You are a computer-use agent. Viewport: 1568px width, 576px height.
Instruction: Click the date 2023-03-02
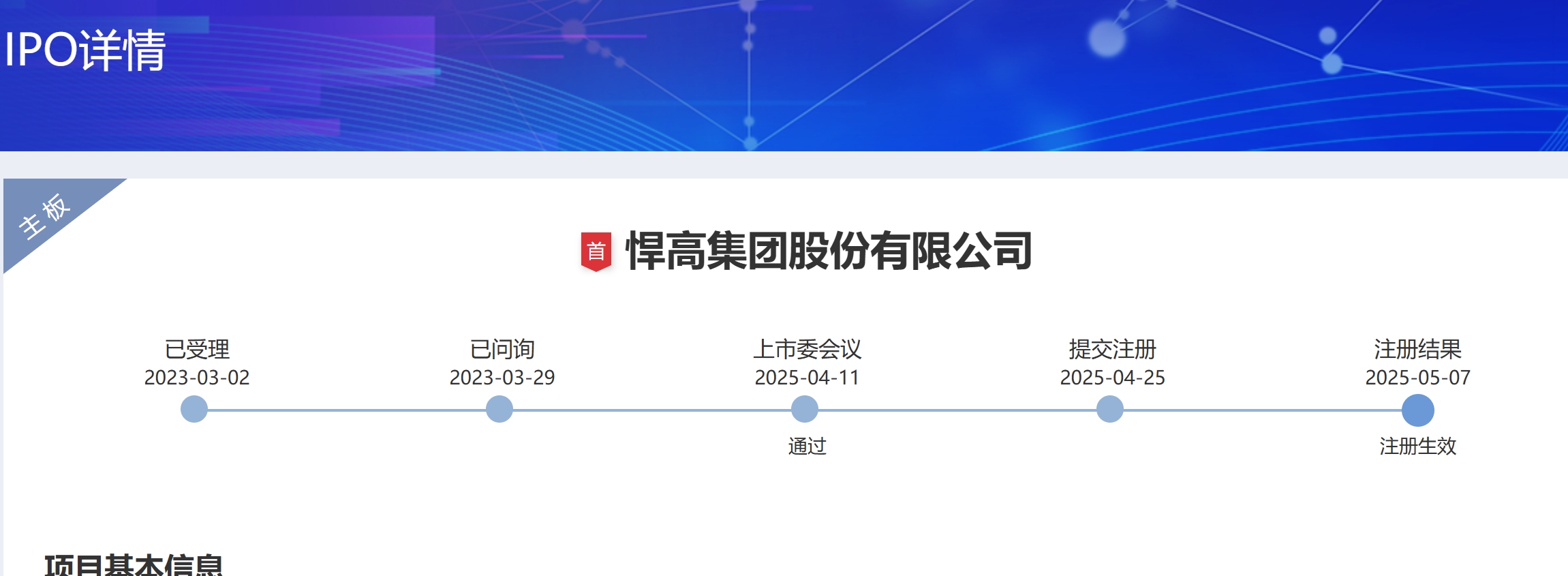point(197,378)
